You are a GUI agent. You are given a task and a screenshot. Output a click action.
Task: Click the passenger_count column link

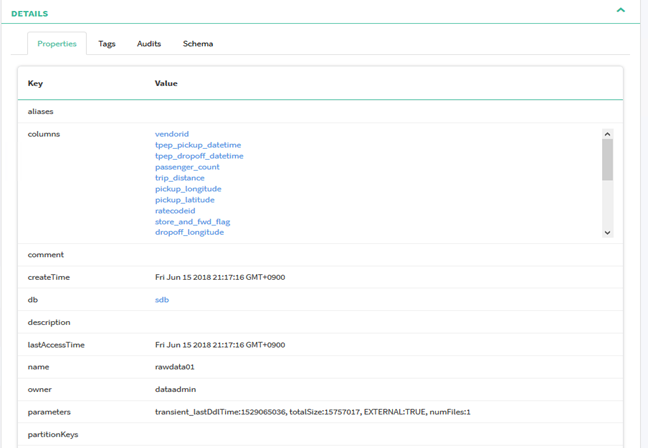pyautogui.click(x=187, y=167)
